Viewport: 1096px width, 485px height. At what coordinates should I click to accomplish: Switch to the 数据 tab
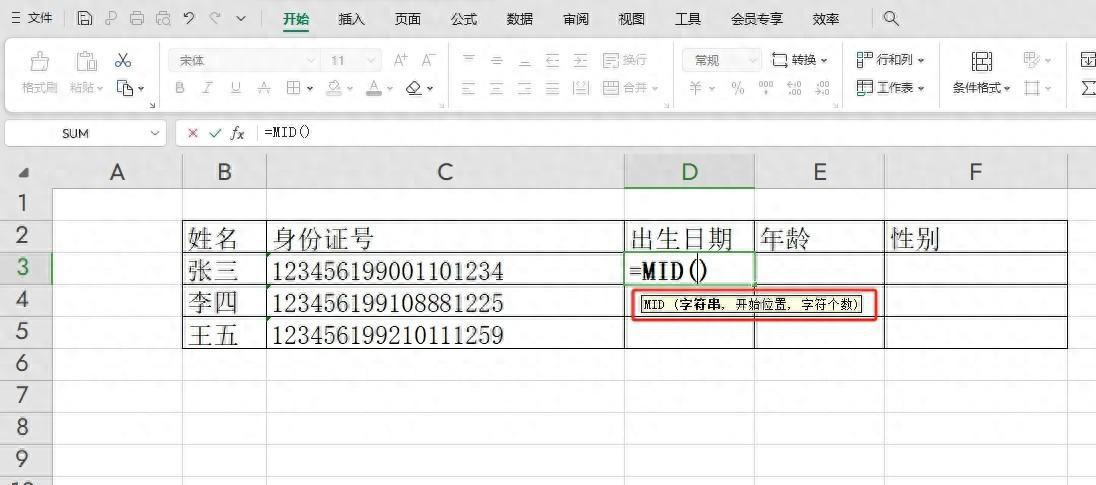(x=519, y=20)
